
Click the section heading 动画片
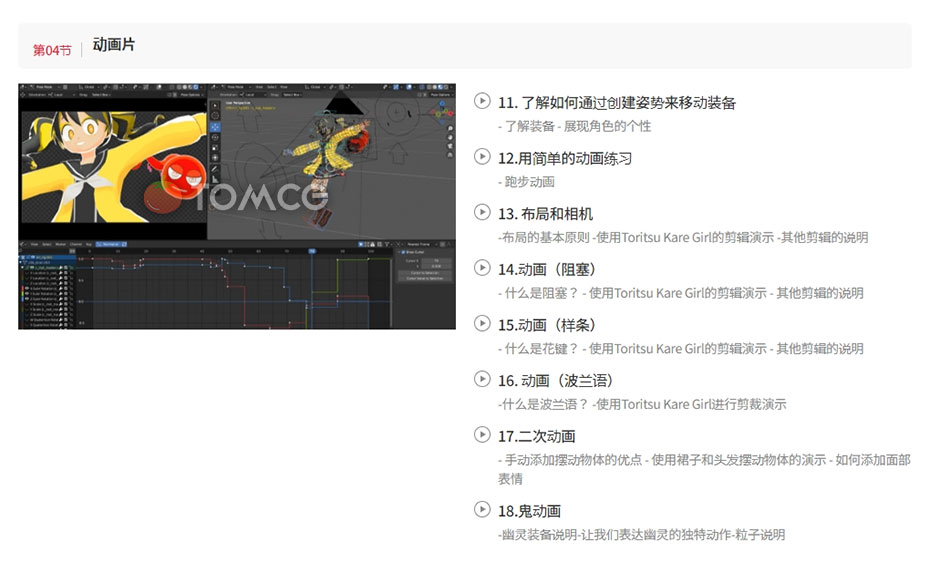[114, 45]
